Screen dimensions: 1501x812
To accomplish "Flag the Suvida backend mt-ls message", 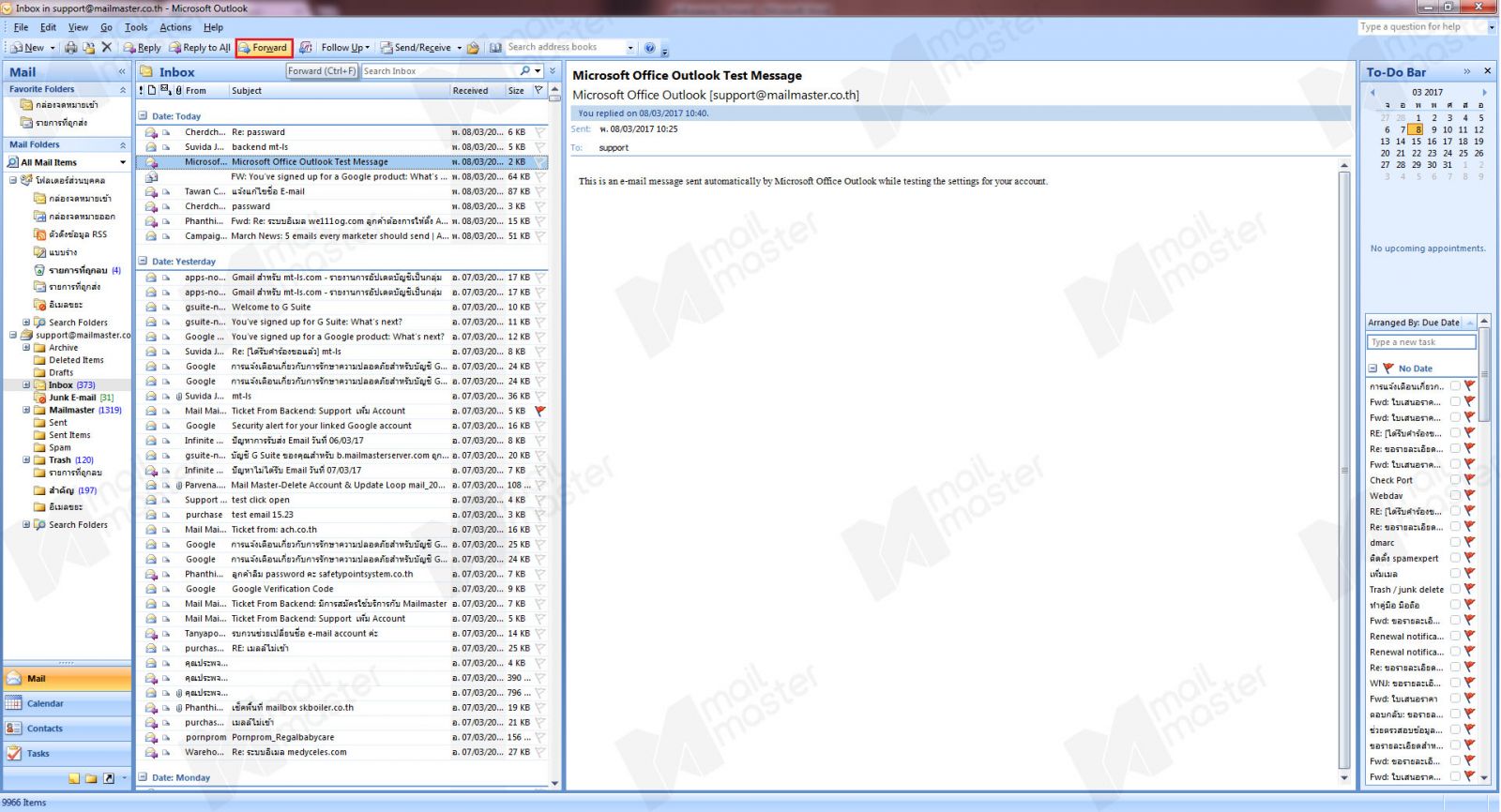I will tap(540, 147).
